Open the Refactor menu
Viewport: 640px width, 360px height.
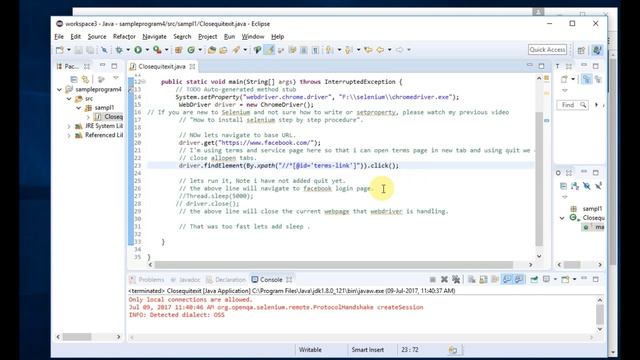click(x=124, y=36)
